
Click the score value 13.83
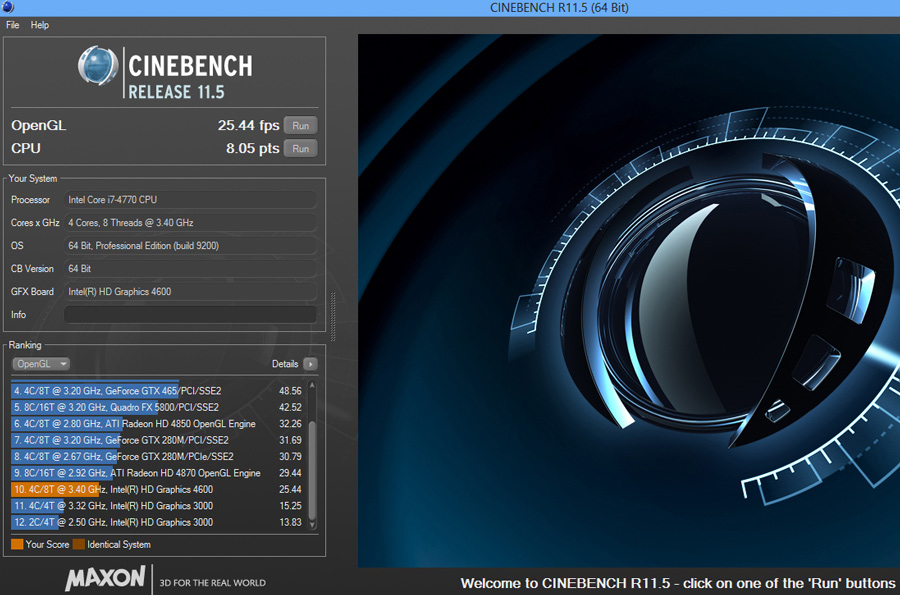point(290,522)
